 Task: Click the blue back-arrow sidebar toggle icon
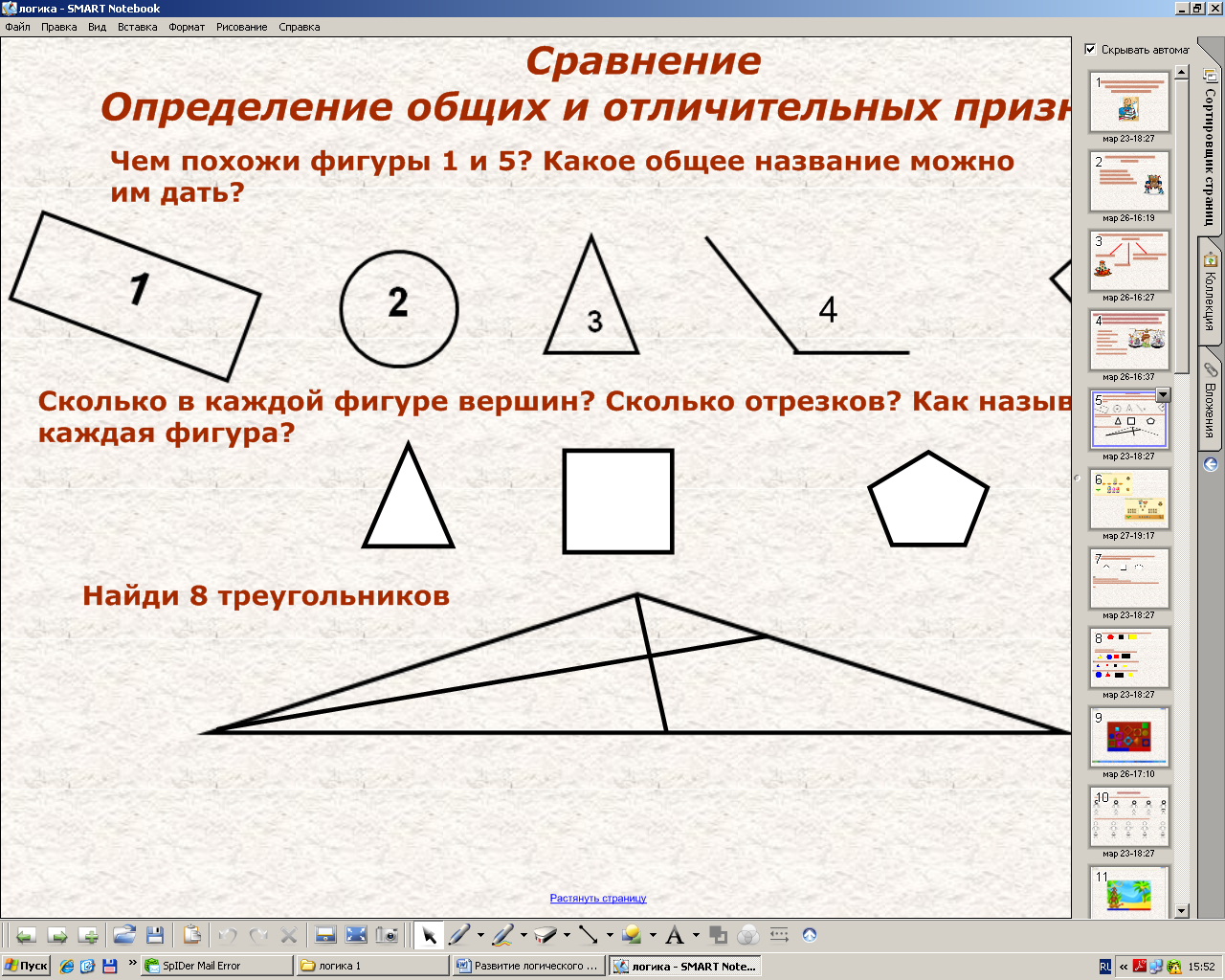(x=1211, y=464)
